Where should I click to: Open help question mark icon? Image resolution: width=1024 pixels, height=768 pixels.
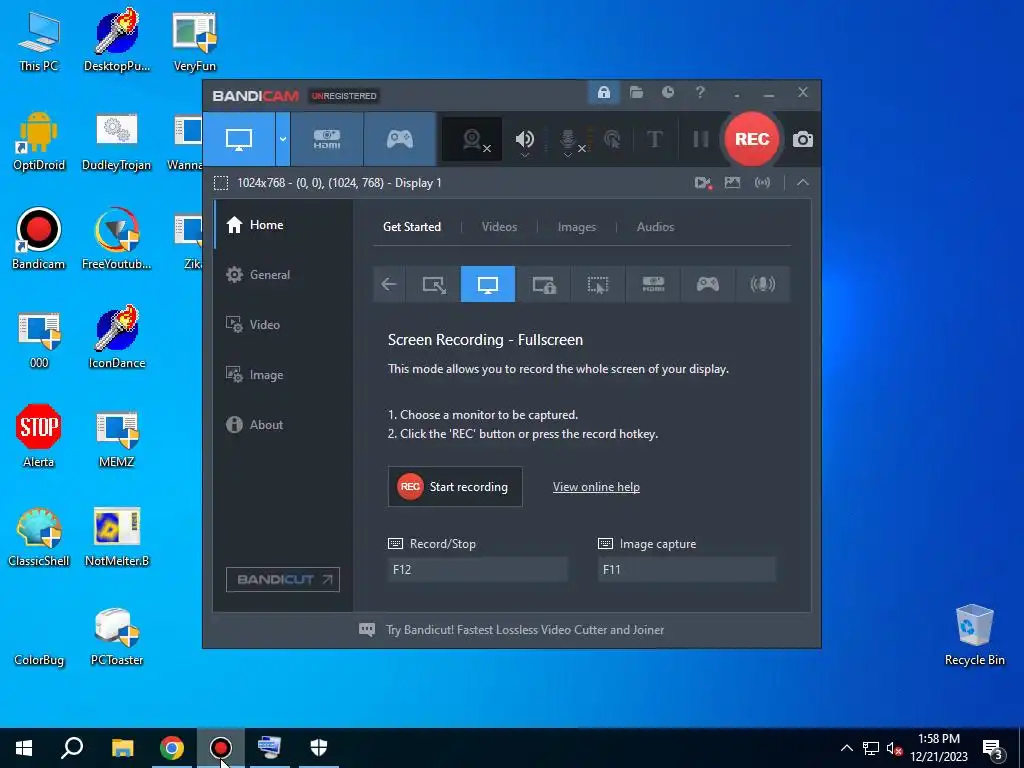coord(699,93)
